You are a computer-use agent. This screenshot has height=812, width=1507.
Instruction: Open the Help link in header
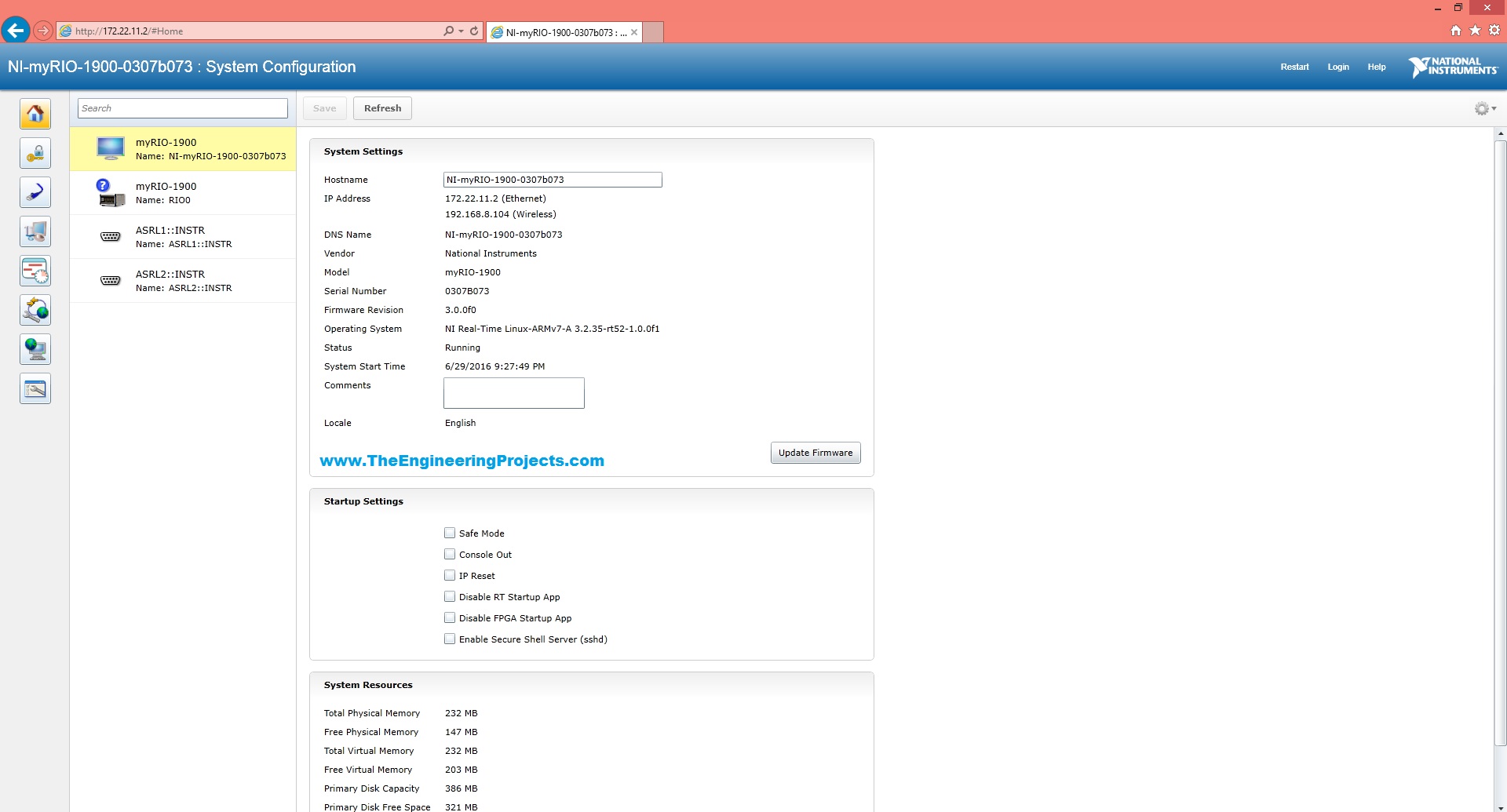[x=1377, y=67]
